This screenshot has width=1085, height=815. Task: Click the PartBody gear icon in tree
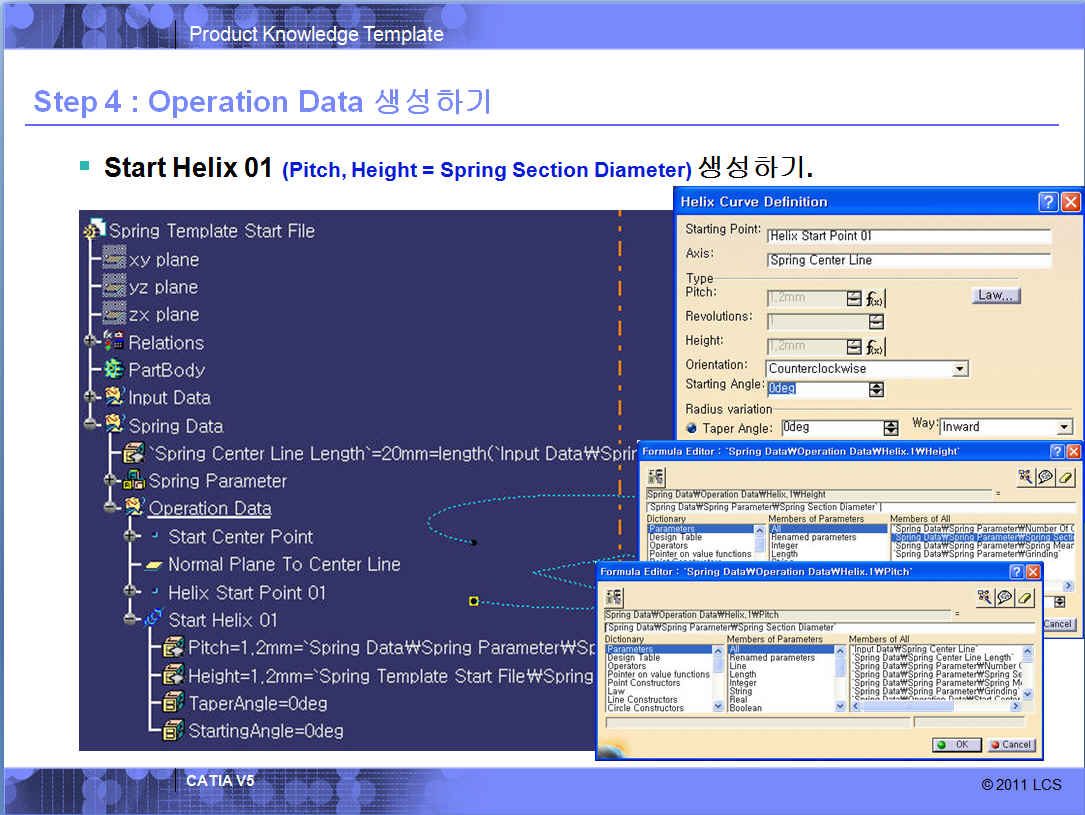coord(114,370)
